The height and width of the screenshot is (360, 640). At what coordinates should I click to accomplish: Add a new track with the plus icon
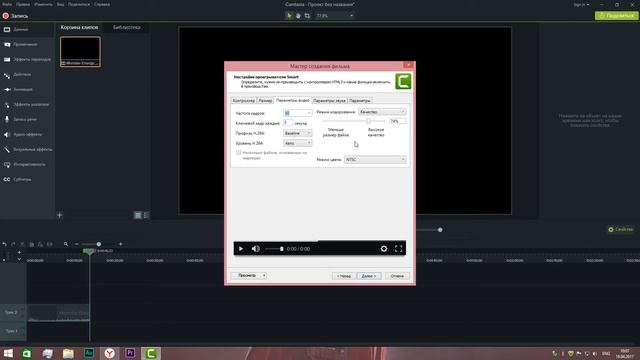coord(19,252)
